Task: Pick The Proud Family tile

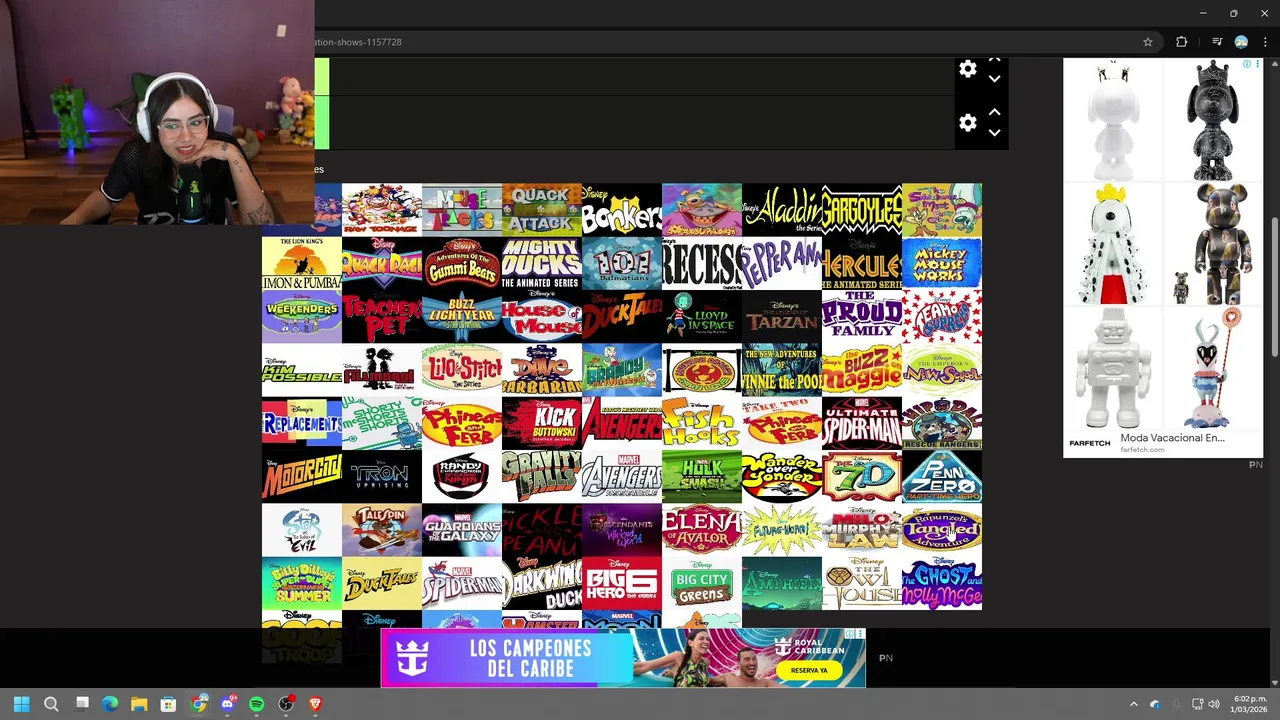Action: point(861,317)
